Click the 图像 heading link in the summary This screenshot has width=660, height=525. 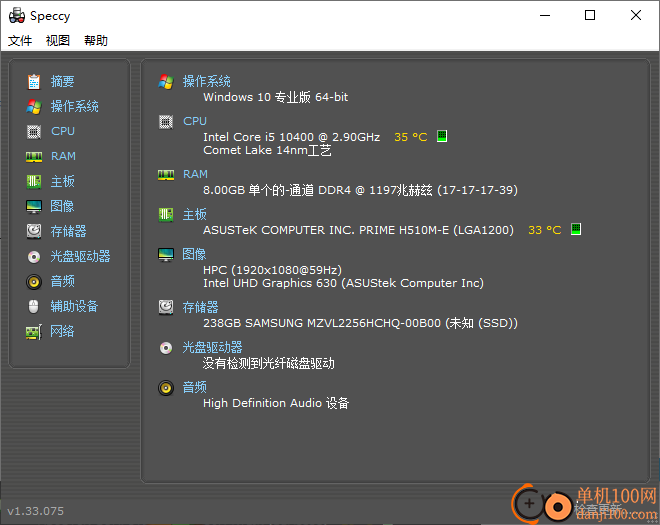[x=194, y=254]
